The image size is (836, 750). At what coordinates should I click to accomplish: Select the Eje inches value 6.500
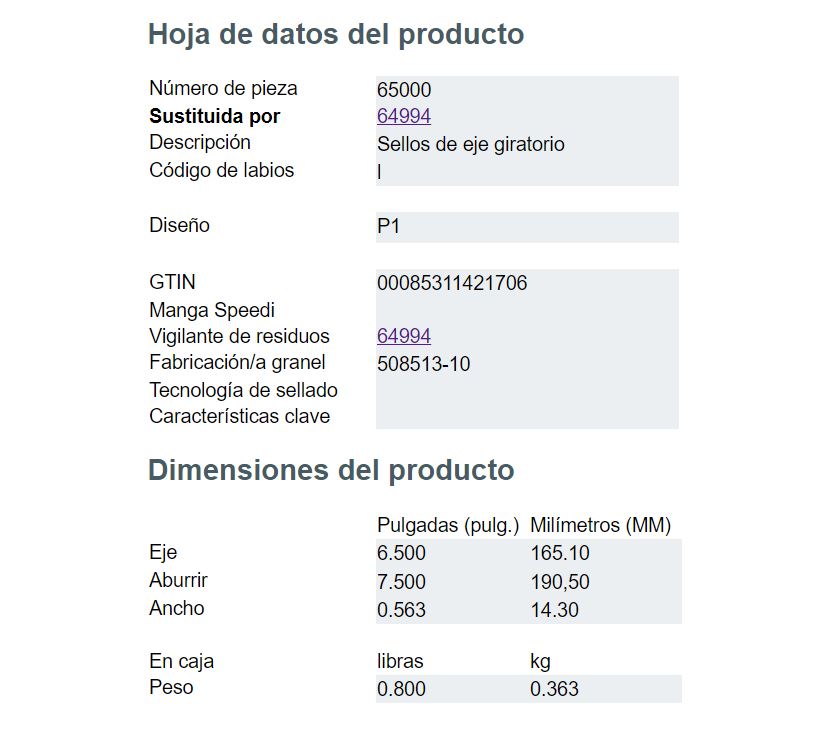click(401, 553)
